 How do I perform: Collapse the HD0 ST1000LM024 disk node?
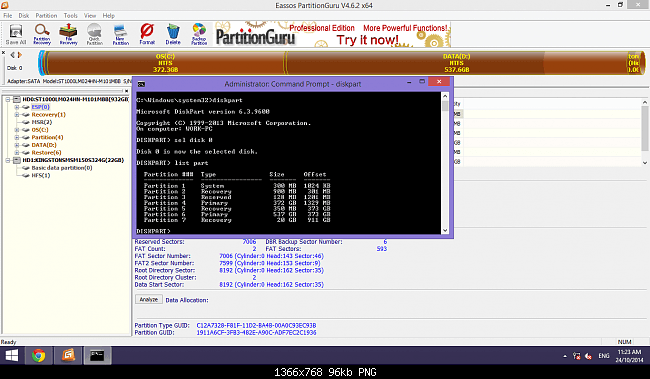click(8, 100)
